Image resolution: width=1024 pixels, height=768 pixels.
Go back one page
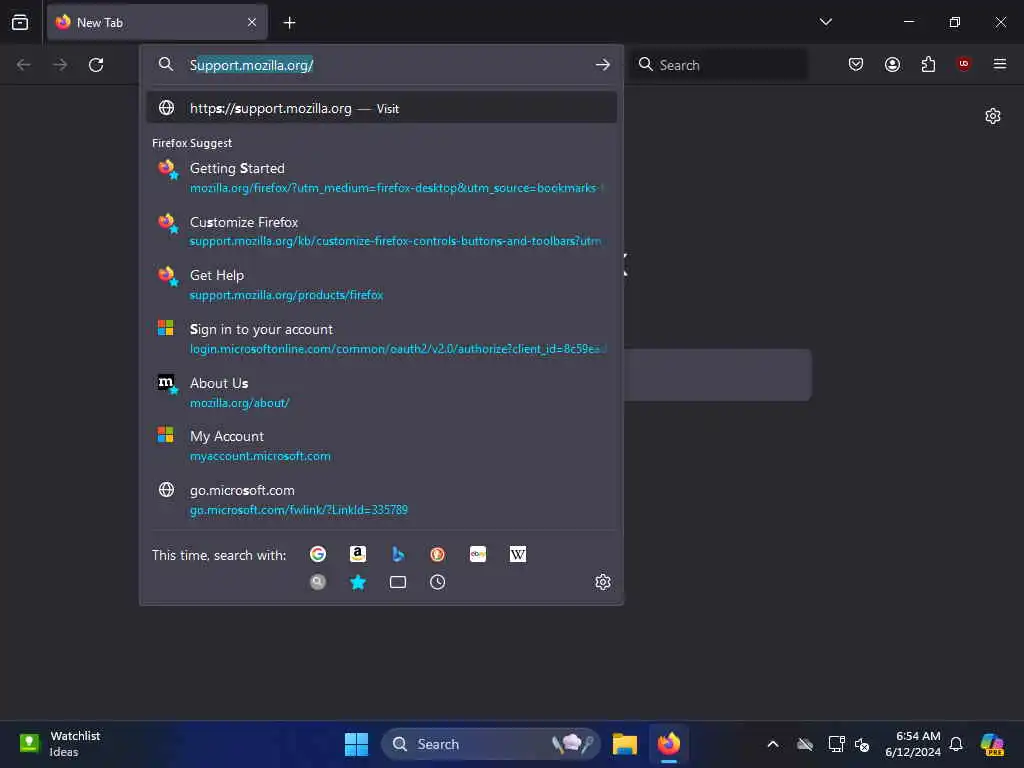coord(24,65)
